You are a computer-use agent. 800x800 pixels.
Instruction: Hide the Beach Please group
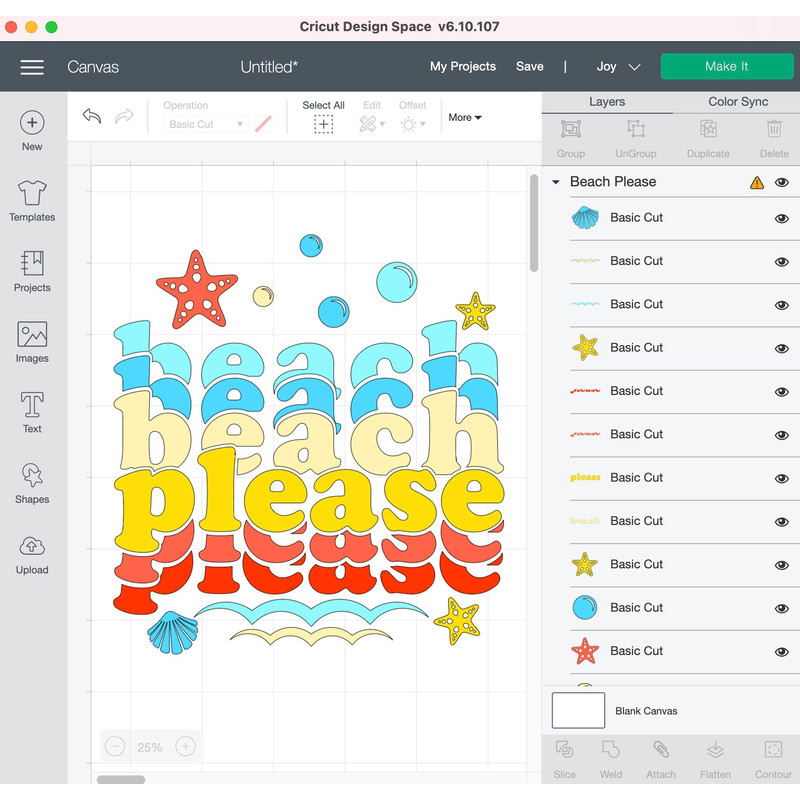(782, 182)
